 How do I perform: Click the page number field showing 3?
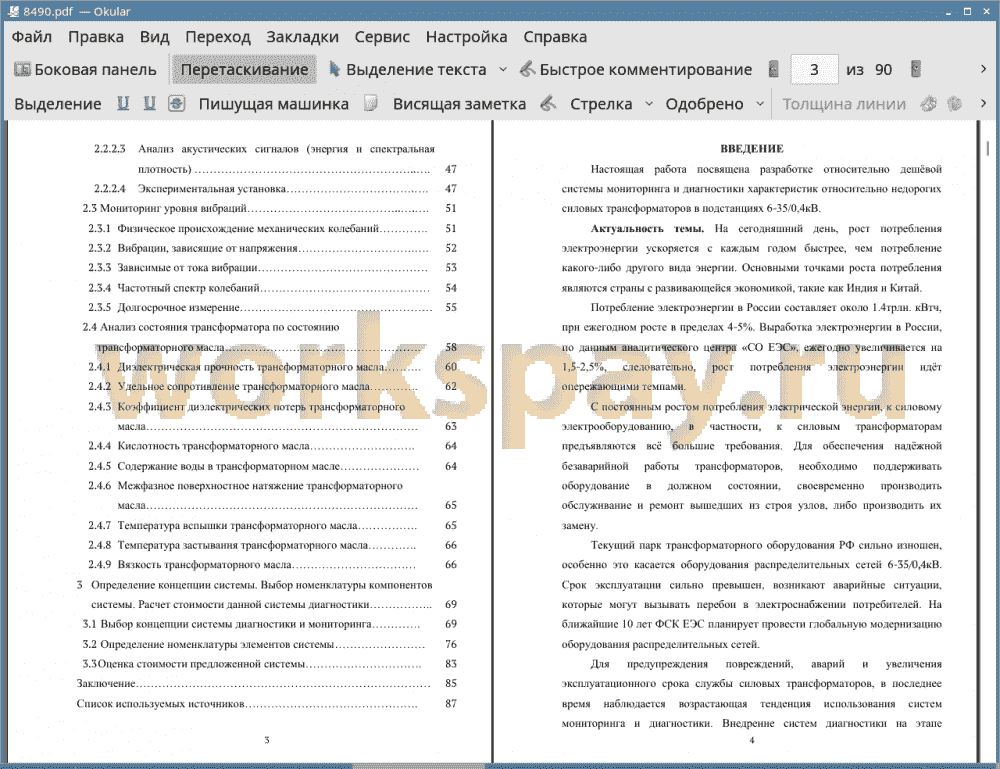pos(814,70)
